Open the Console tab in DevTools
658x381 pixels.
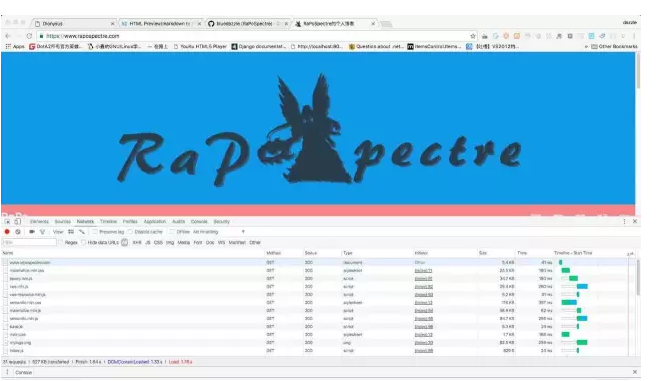point(199,222)
